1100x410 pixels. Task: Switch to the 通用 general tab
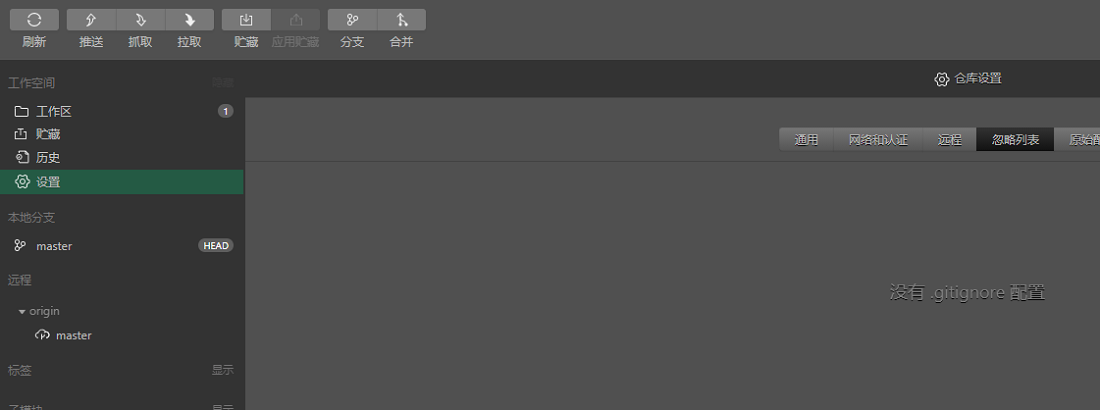(806, 140)
